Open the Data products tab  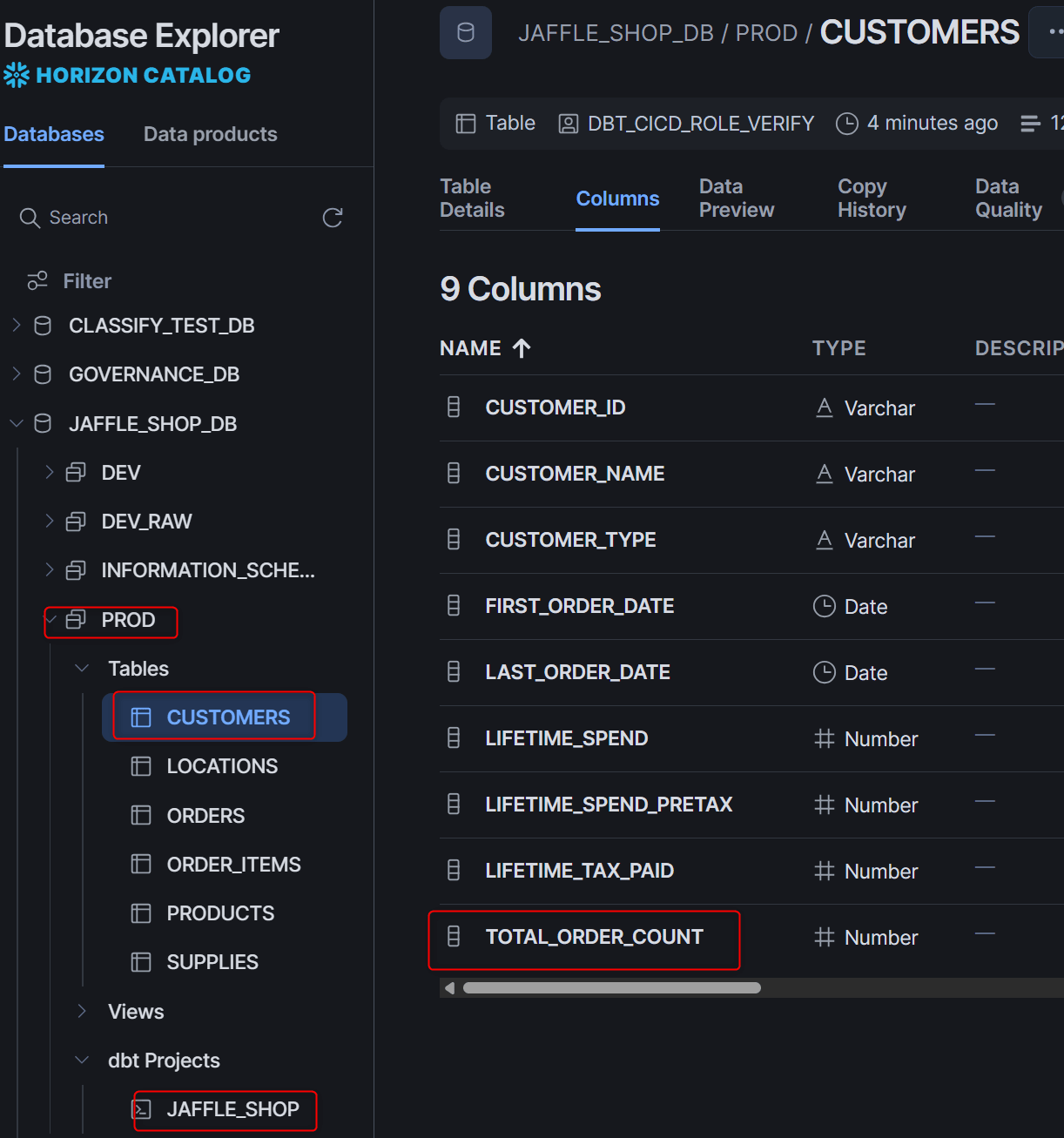tap(211, 134)
